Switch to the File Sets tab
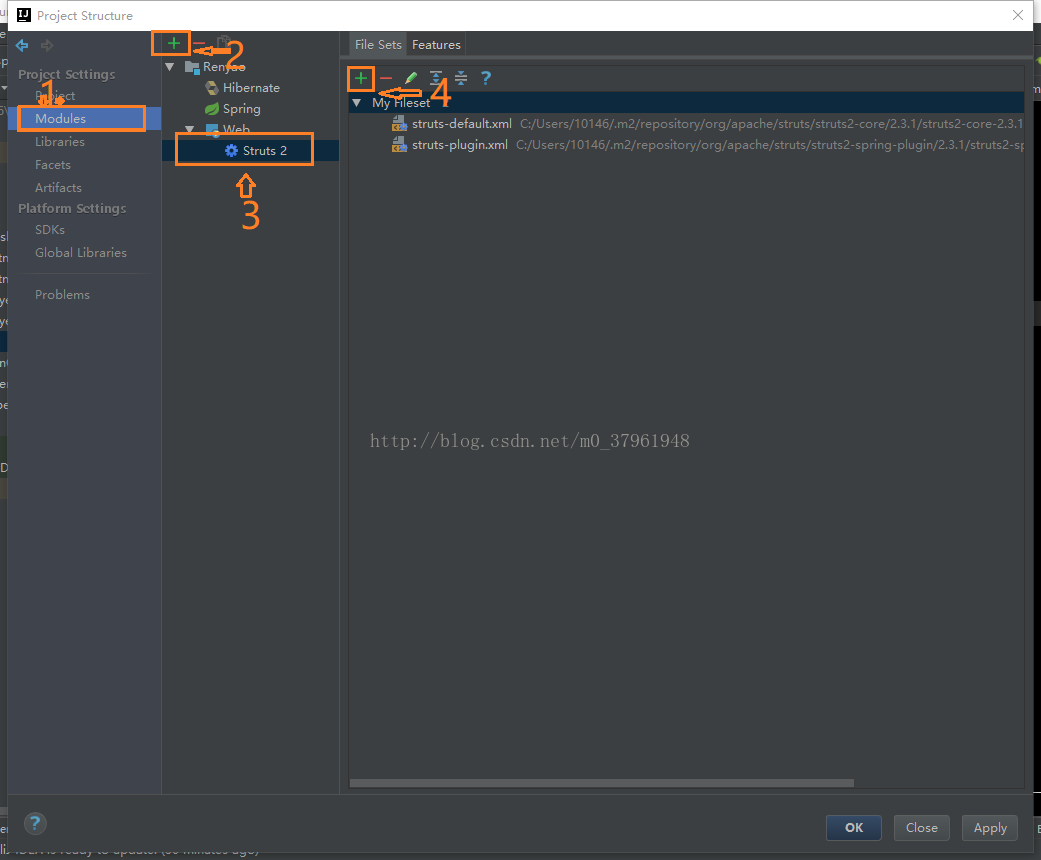Viewport: 1041px width, 860px height. 378,44
